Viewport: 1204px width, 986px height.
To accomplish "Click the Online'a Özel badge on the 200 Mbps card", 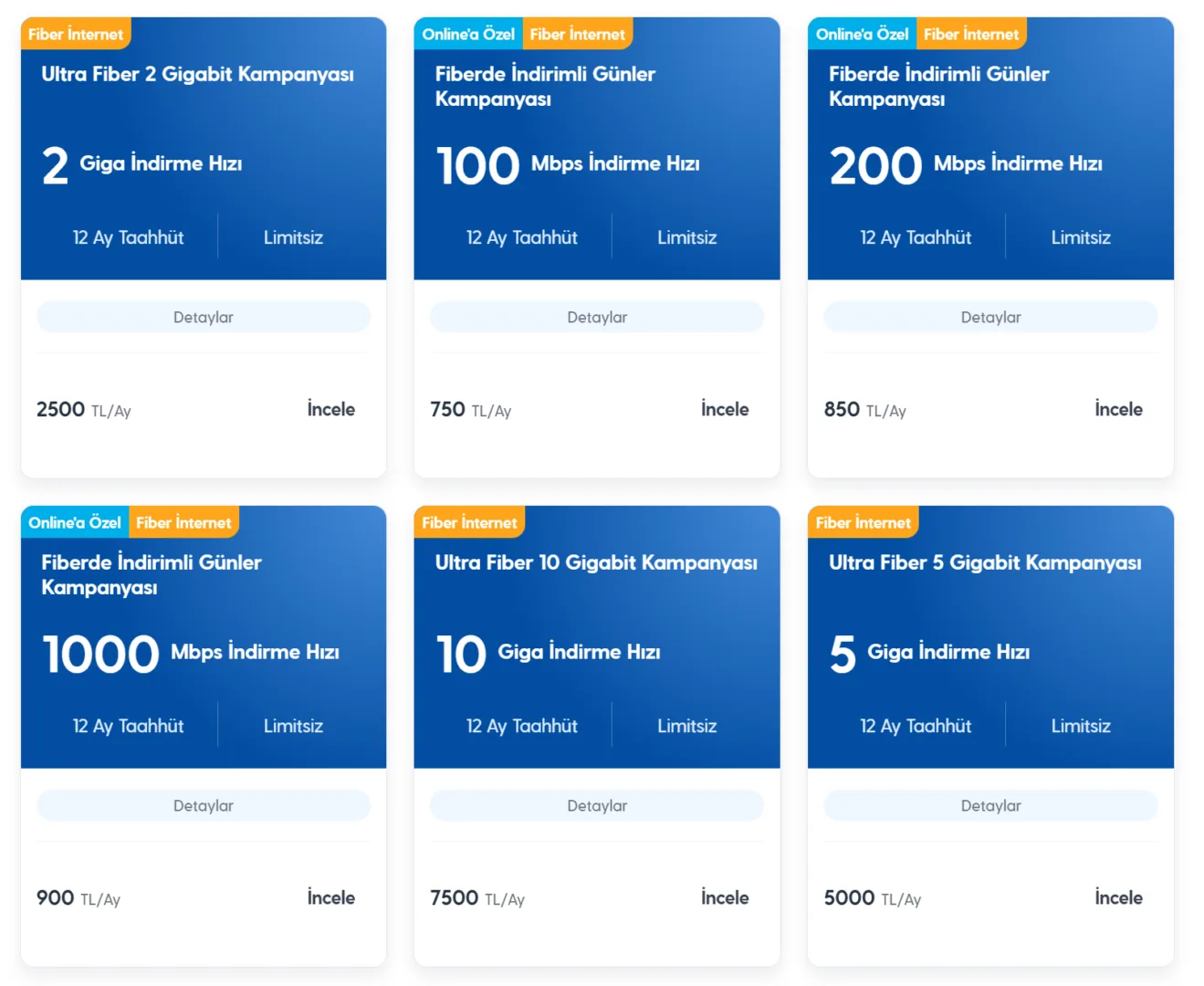I will click(861, 34).
